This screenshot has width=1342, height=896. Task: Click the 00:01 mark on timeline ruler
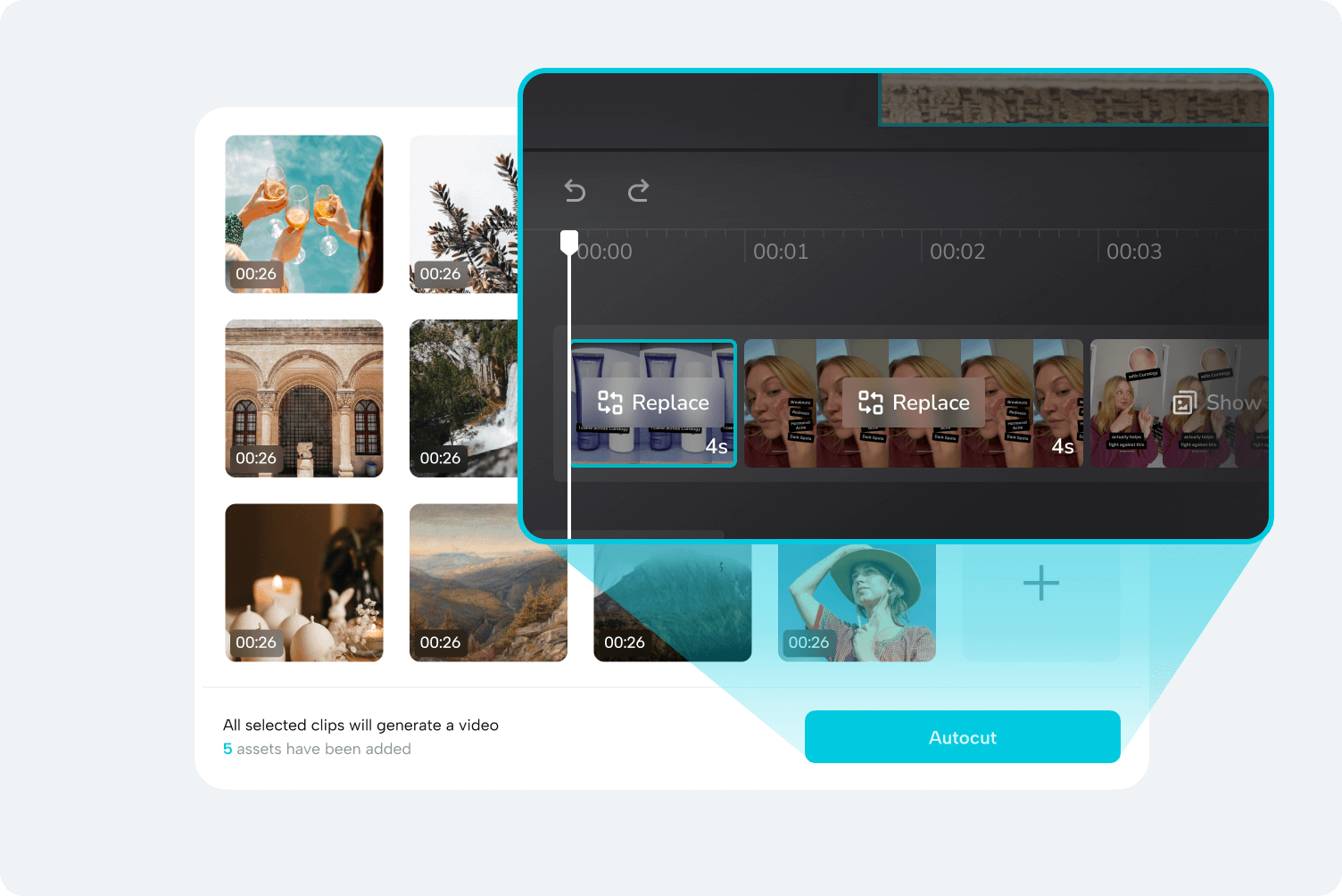pos(781,252)
